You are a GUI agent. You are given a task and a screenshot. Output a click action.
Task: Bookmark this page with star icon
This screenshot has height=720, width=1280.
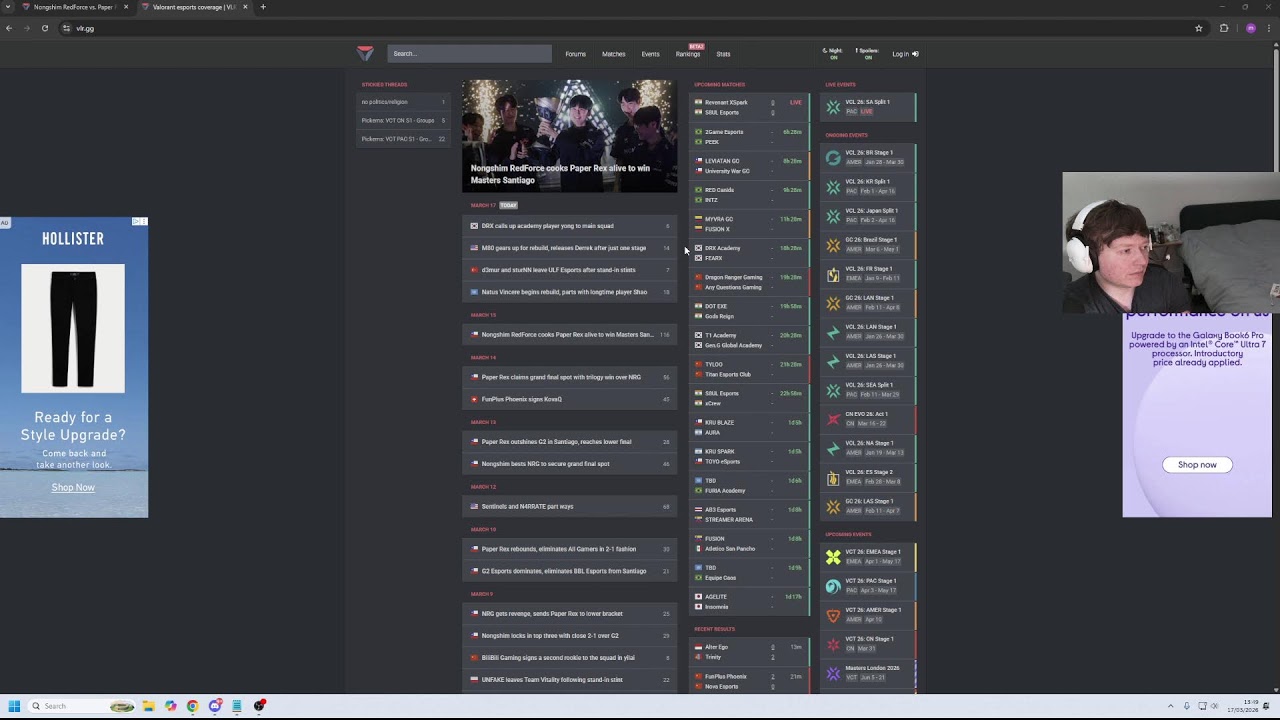(1199, 28)
